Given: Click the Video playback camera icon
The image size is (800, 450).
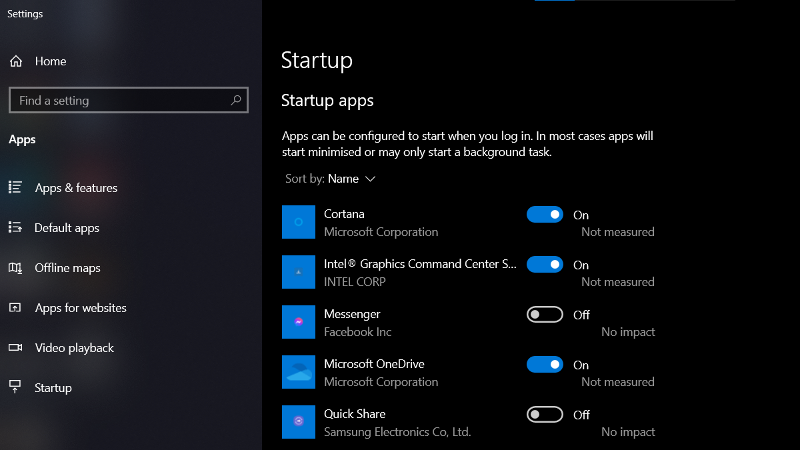Looking at the screenshot, I should tap(15, 347).
